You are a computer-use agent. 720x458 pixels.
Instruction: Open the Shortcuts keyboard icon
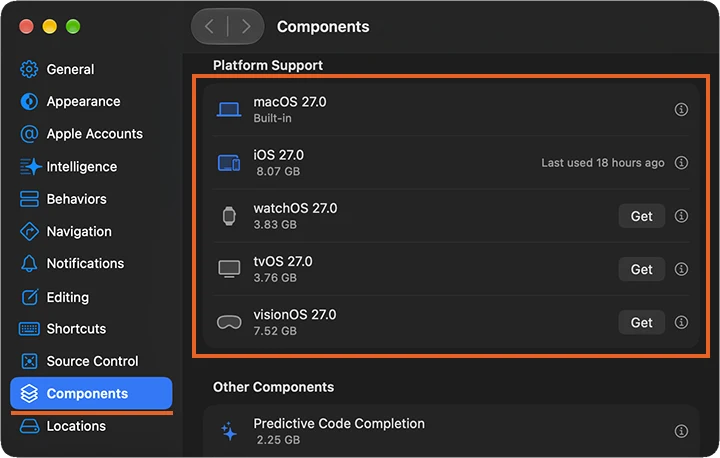29,329
